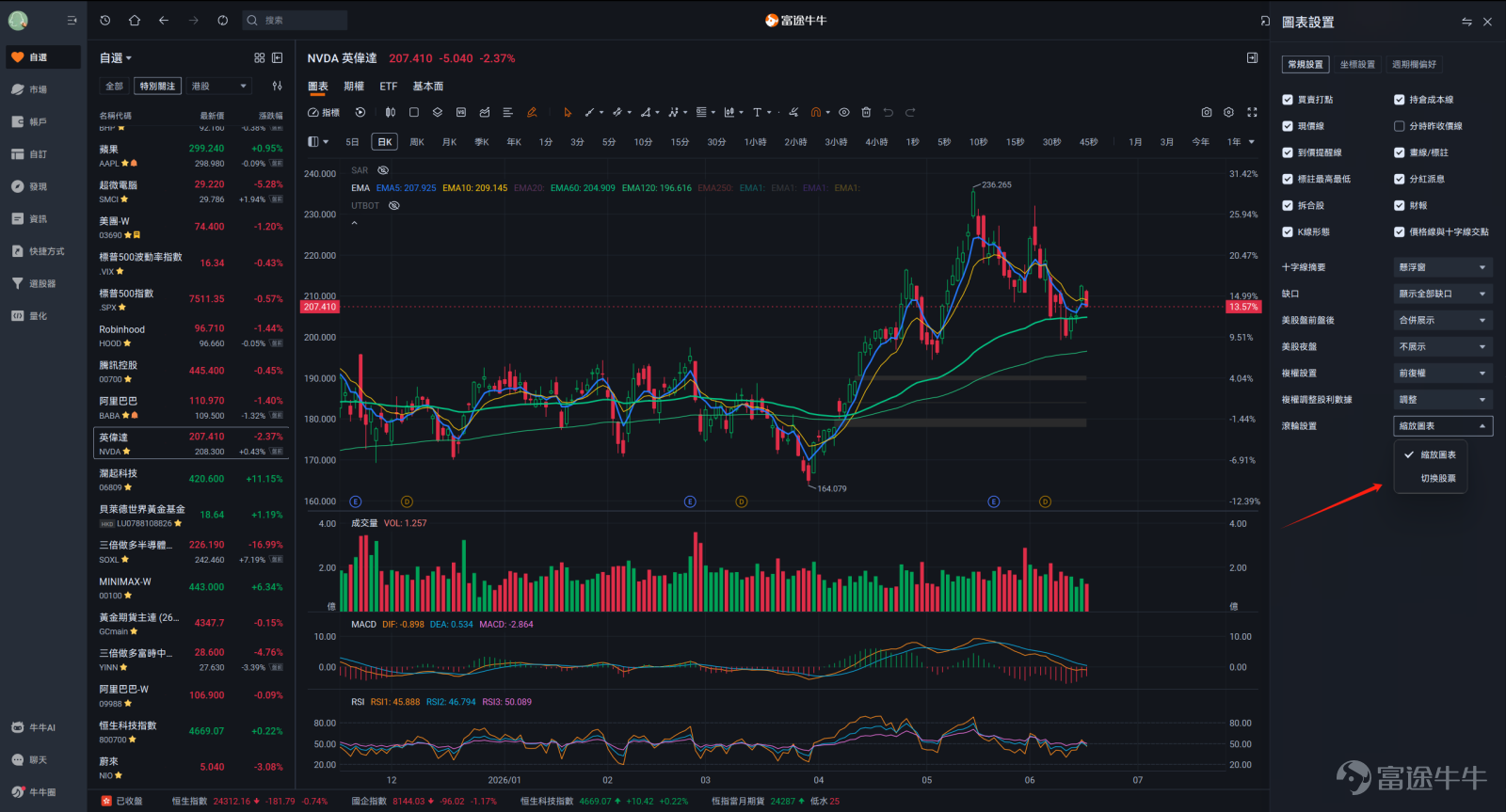Click the undo arrow in chart toolbar
The image size is (1506, 812).
(888, 112)
